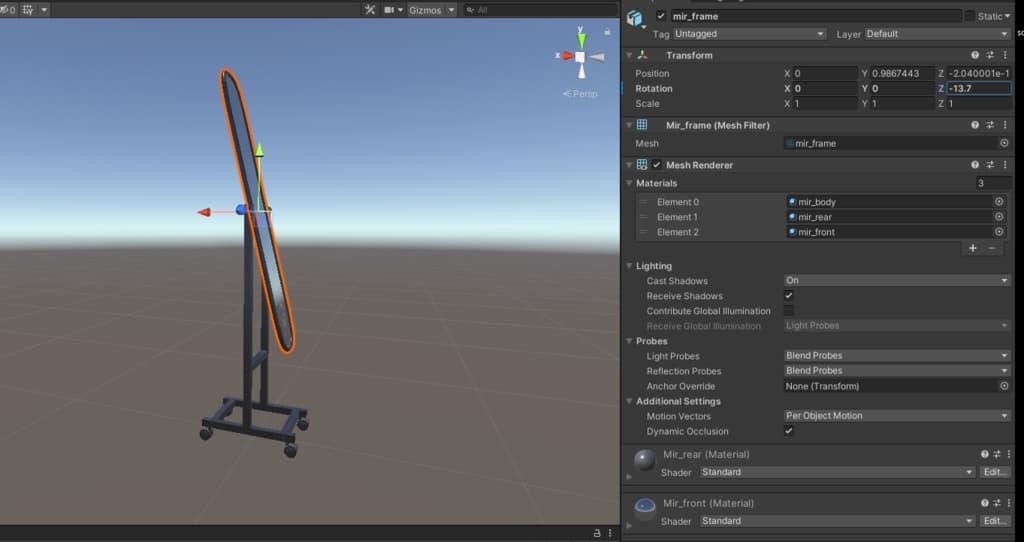1024x542 pixels.
Task: Toggle the Persp projection label
Action: 581,94
